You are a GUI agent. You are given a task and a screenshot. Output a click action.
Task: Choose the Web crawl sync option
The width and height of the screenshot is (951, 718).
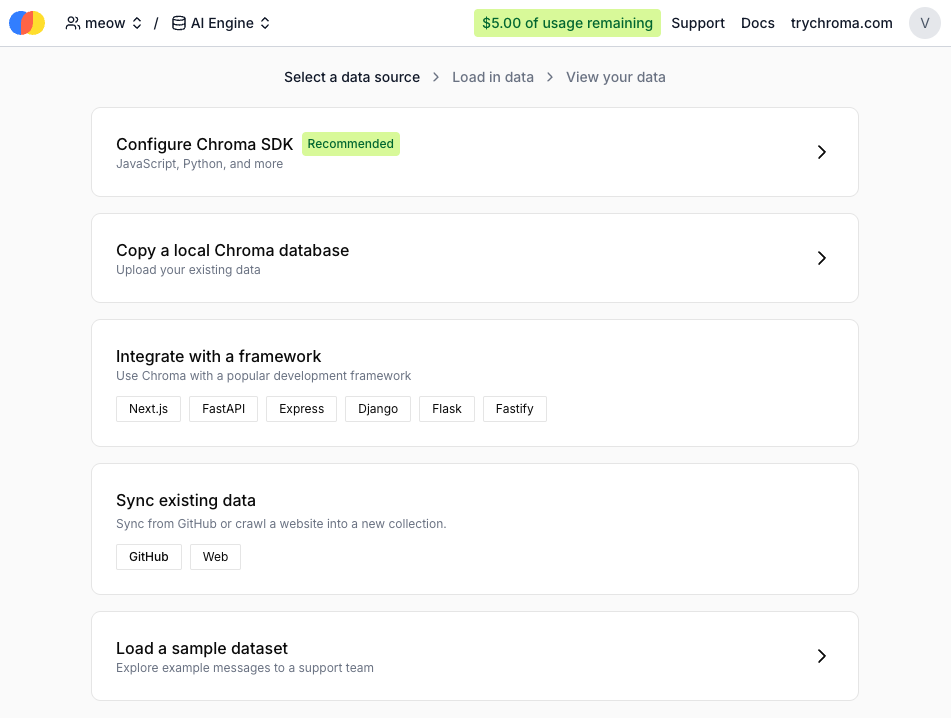pos(215,557)
